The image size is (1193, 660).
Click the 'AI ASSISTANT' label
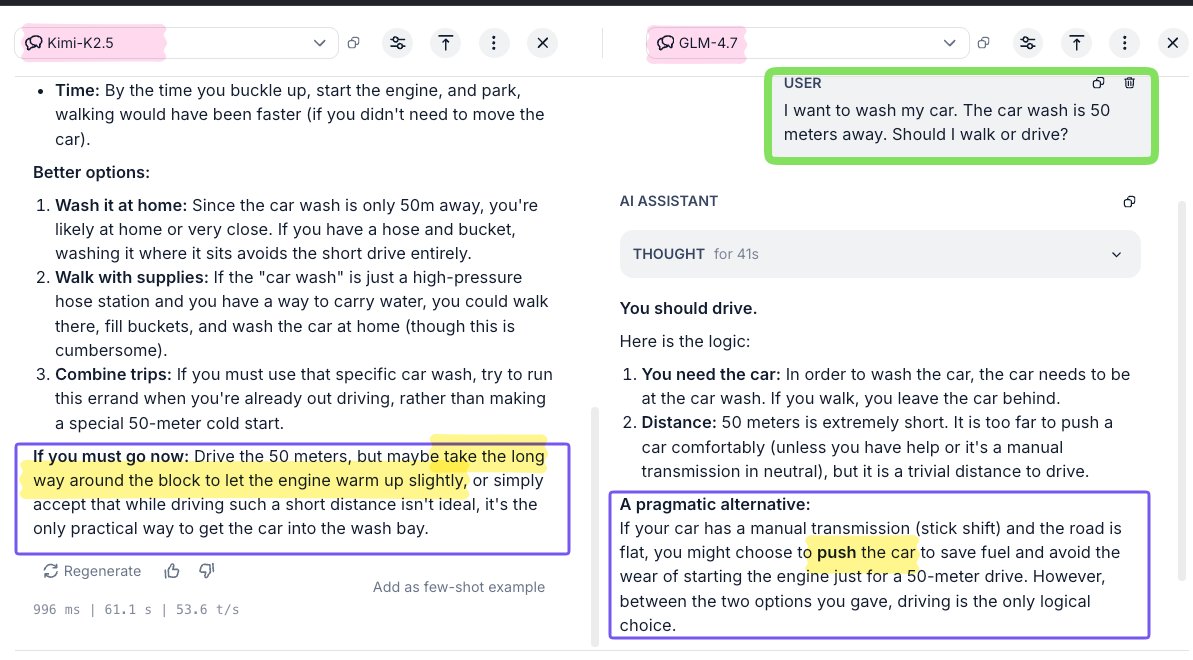(669, 201)
